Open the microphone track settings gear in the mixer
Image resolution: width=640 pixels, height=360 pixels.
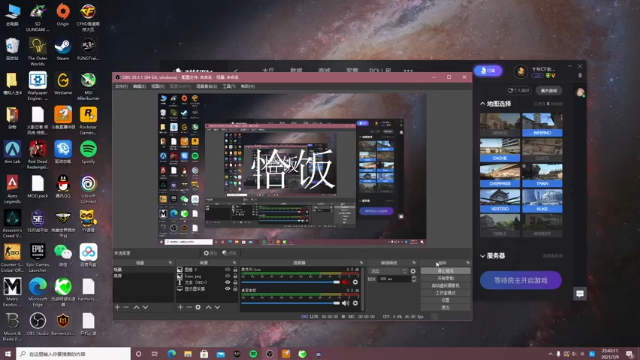[355, 282]
